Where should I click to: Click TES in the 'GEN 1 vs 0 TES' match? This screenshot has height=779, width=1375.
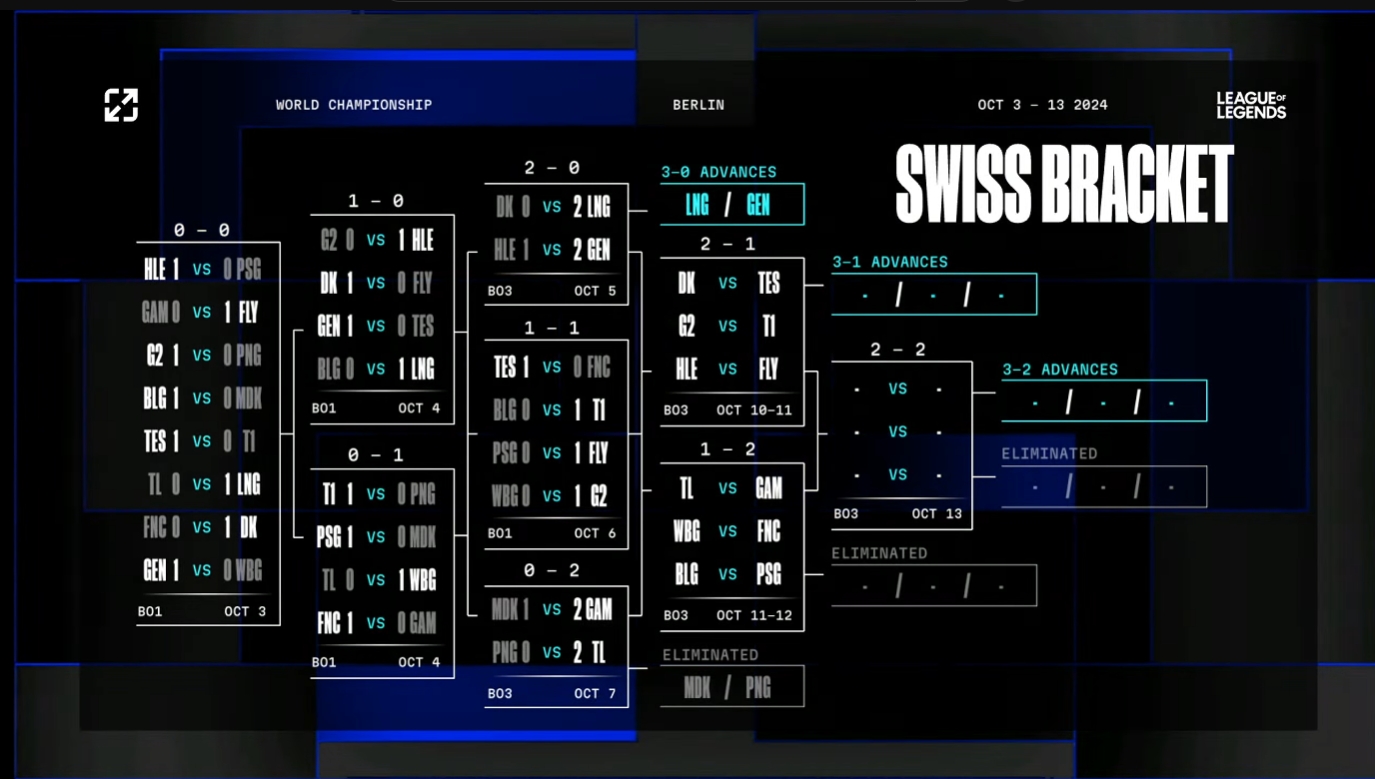[423, 326]
